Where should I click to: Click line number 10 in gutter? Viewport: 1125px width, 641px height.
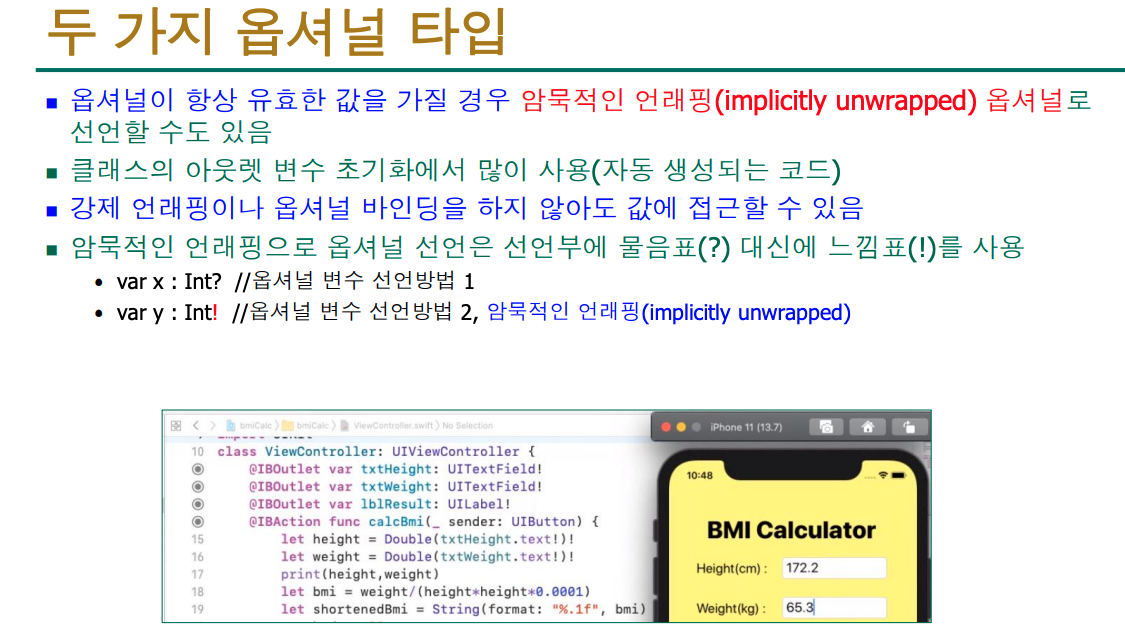point(197,451)
